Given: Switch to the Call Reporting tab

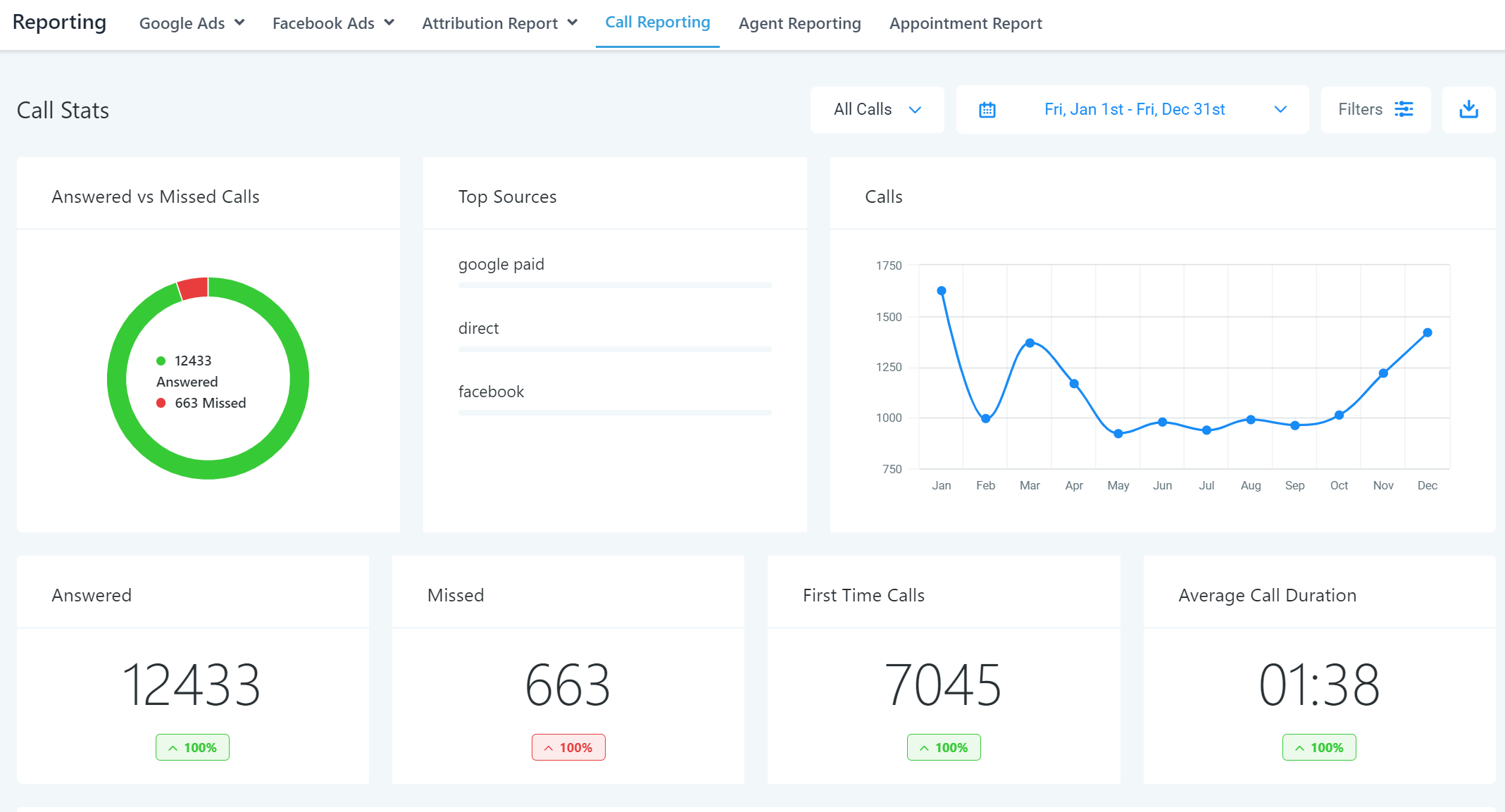Looking at the screenshot, I should point(657,23).
